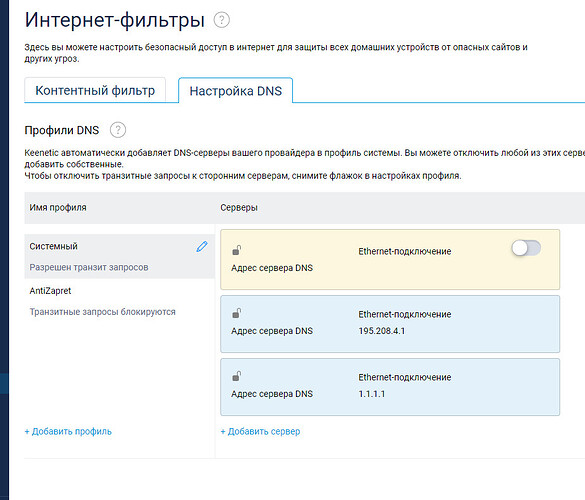Click + Добавить сервер link
This screenshot has height=500, width=585.
tap(260, 431)
